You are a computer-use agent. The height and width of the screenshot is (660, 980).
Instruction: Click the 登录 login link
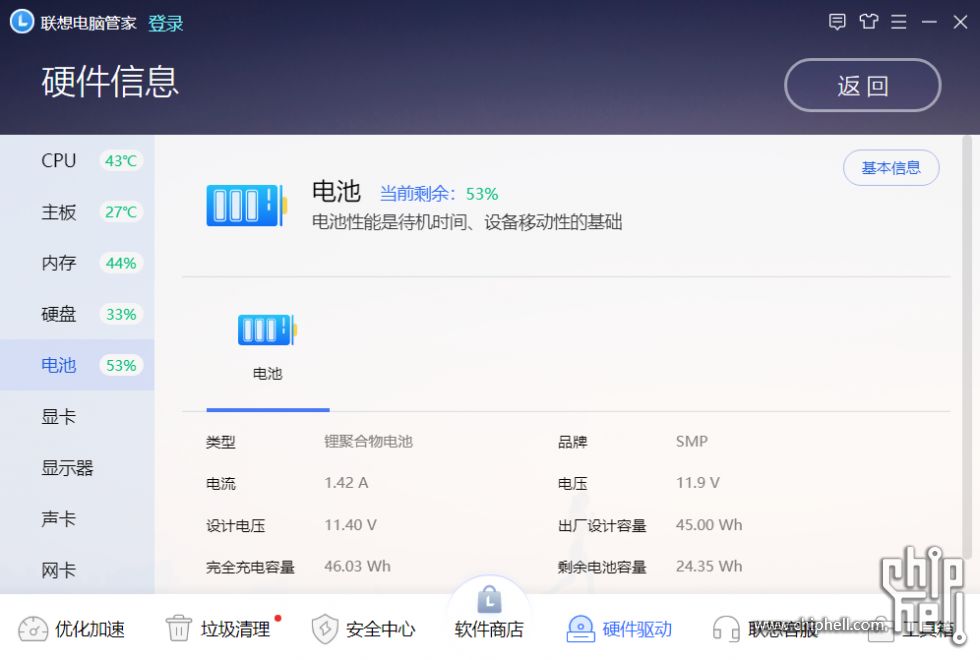point(166,24)
